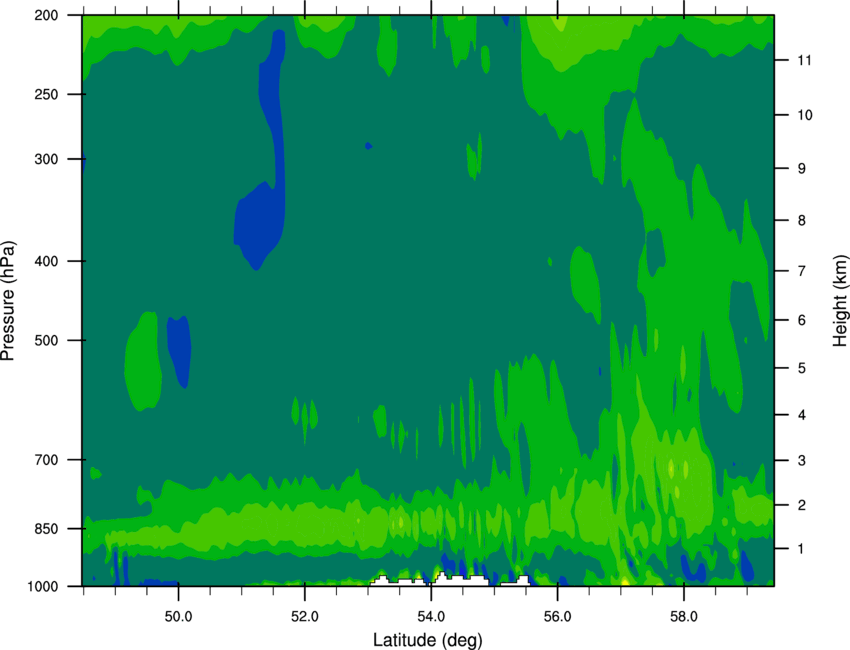Click the 50.0 latitude tick label
850x650 pixels.
[x=178, y=617]
